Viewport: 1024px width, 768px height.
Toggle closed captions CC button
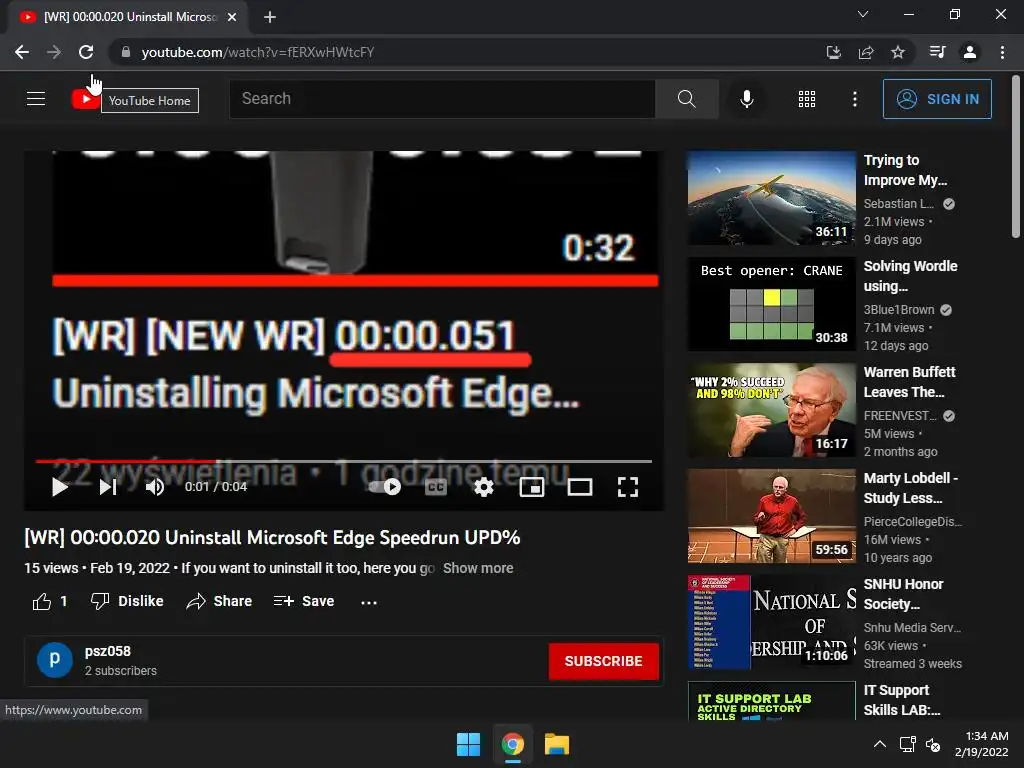[436, 487]
